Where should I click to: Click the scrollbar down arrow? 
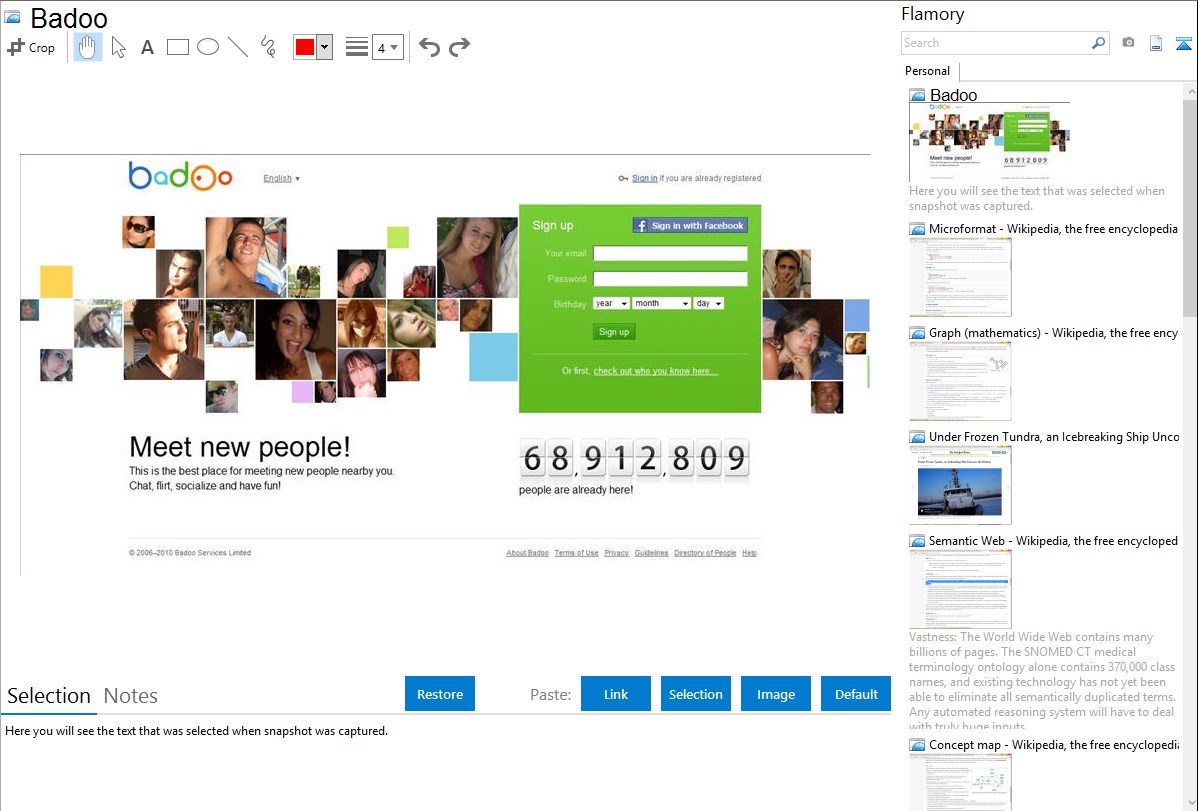(1190, 803)
